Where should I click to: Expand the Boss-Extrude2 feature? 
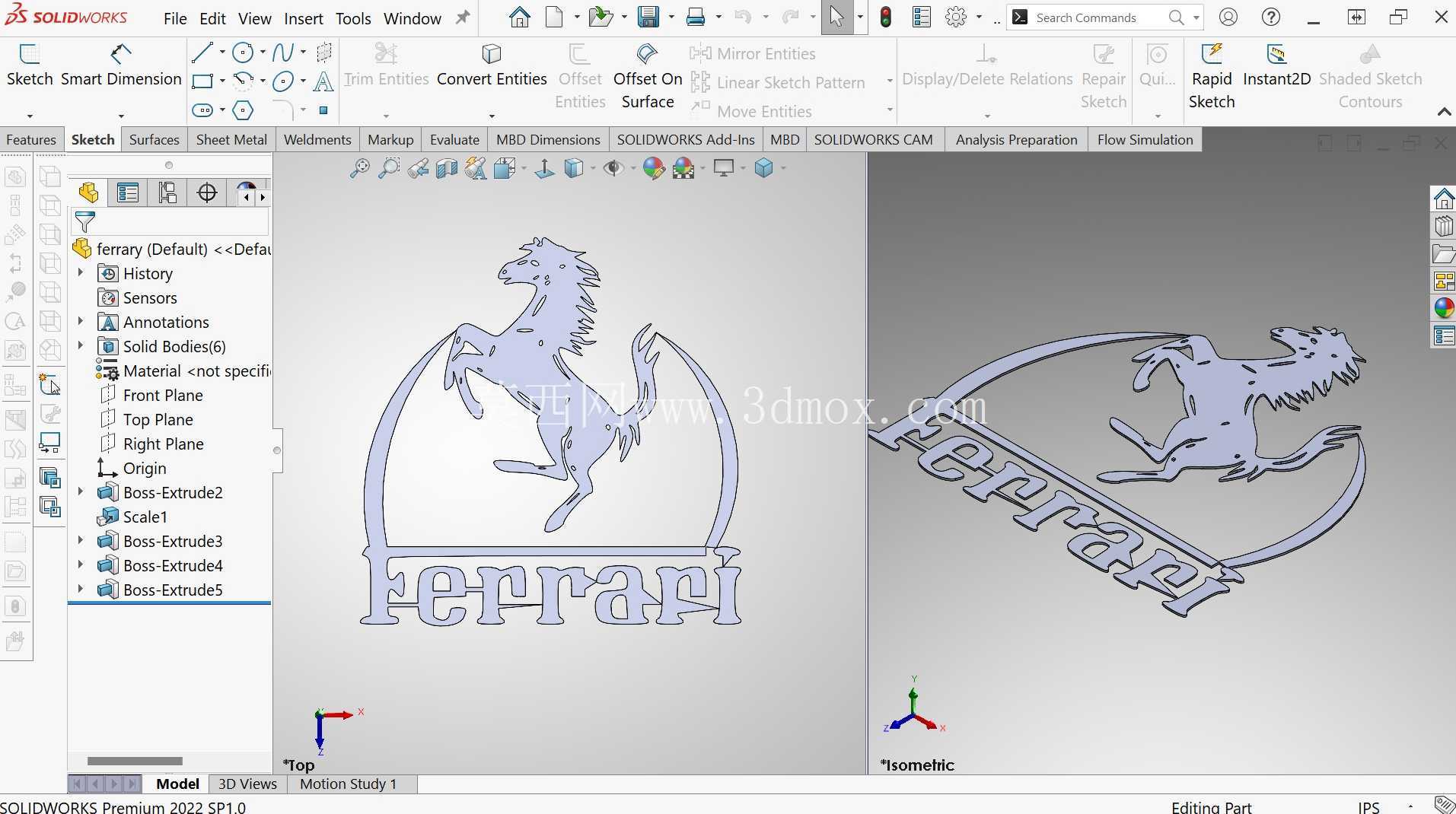coord(81,491)
